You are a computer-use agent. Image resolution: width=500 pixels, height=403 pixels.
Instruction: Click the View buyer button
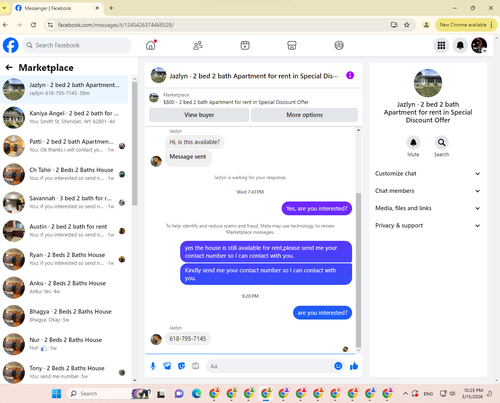pos(199,115)
